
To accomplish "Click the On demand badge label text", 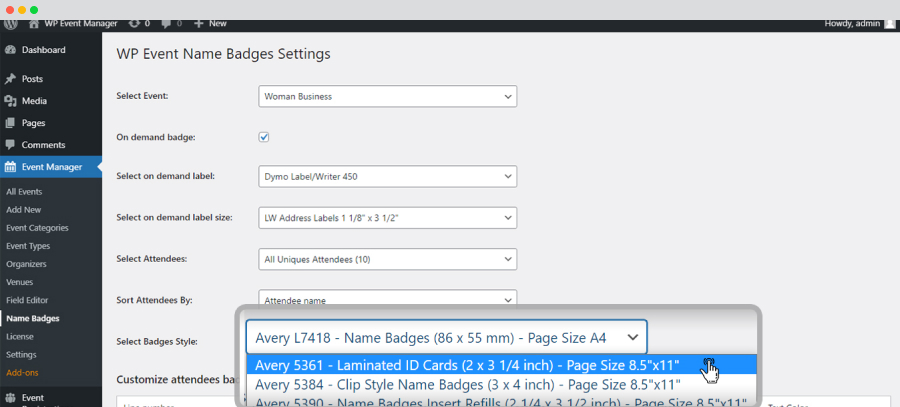I will click(x=156, y=138).
